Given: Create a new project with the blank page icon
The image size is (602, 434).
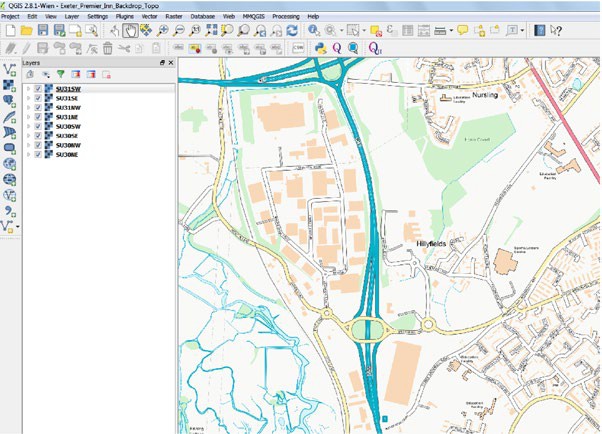Looking at the screenshot, I should 10,30.
